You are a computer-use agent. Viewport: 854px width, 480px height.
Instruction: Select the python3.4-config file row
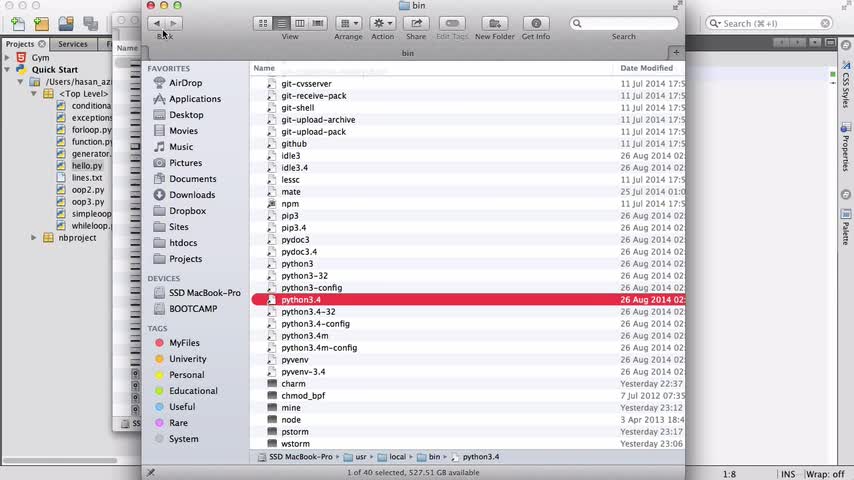tap(467, 324)
